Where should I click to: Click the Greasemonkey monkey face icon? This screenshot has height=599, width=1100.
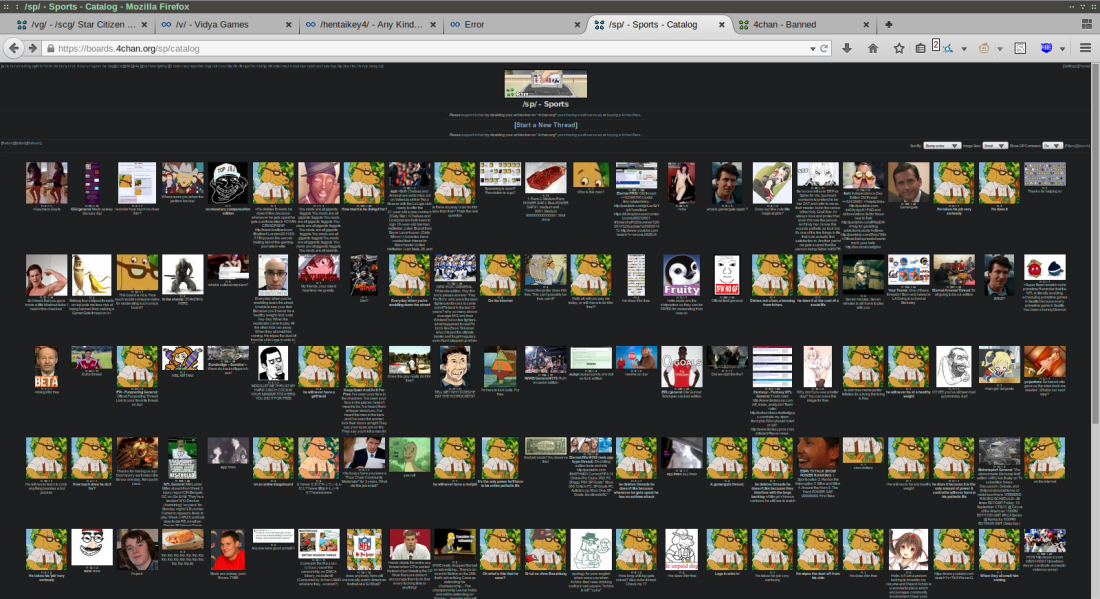click(984, 47)
